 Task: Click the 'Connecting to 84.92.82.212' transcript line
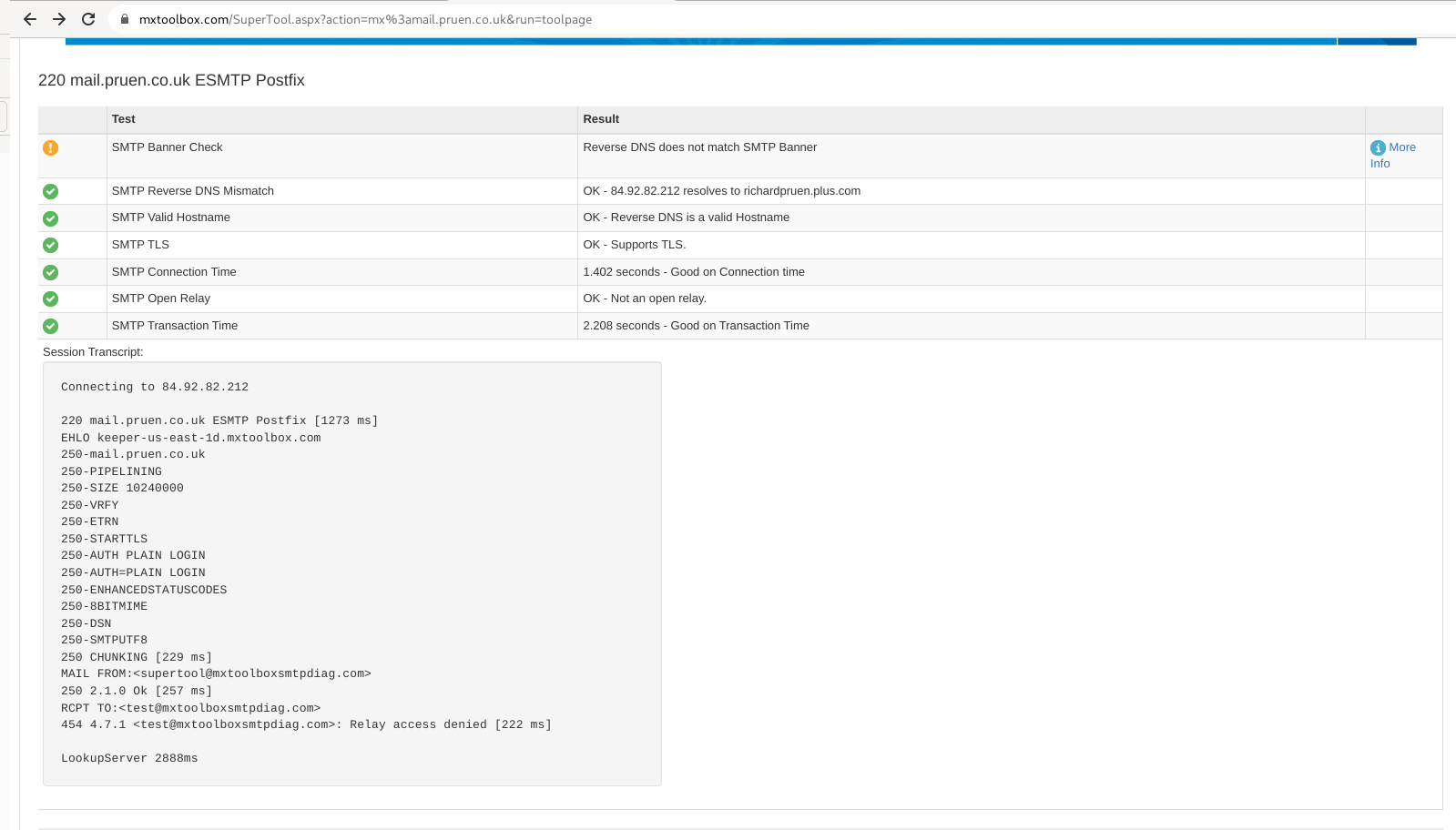tap(155, 387)
